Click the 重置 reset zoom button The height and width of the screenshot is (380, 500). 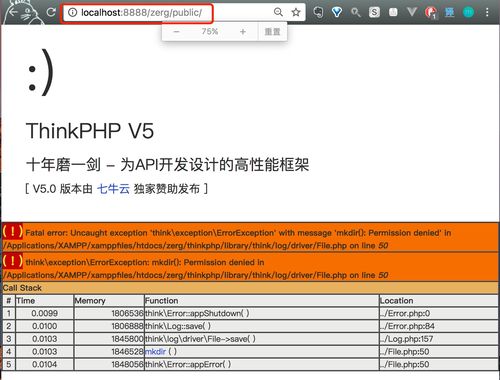[x=272, y=32]
